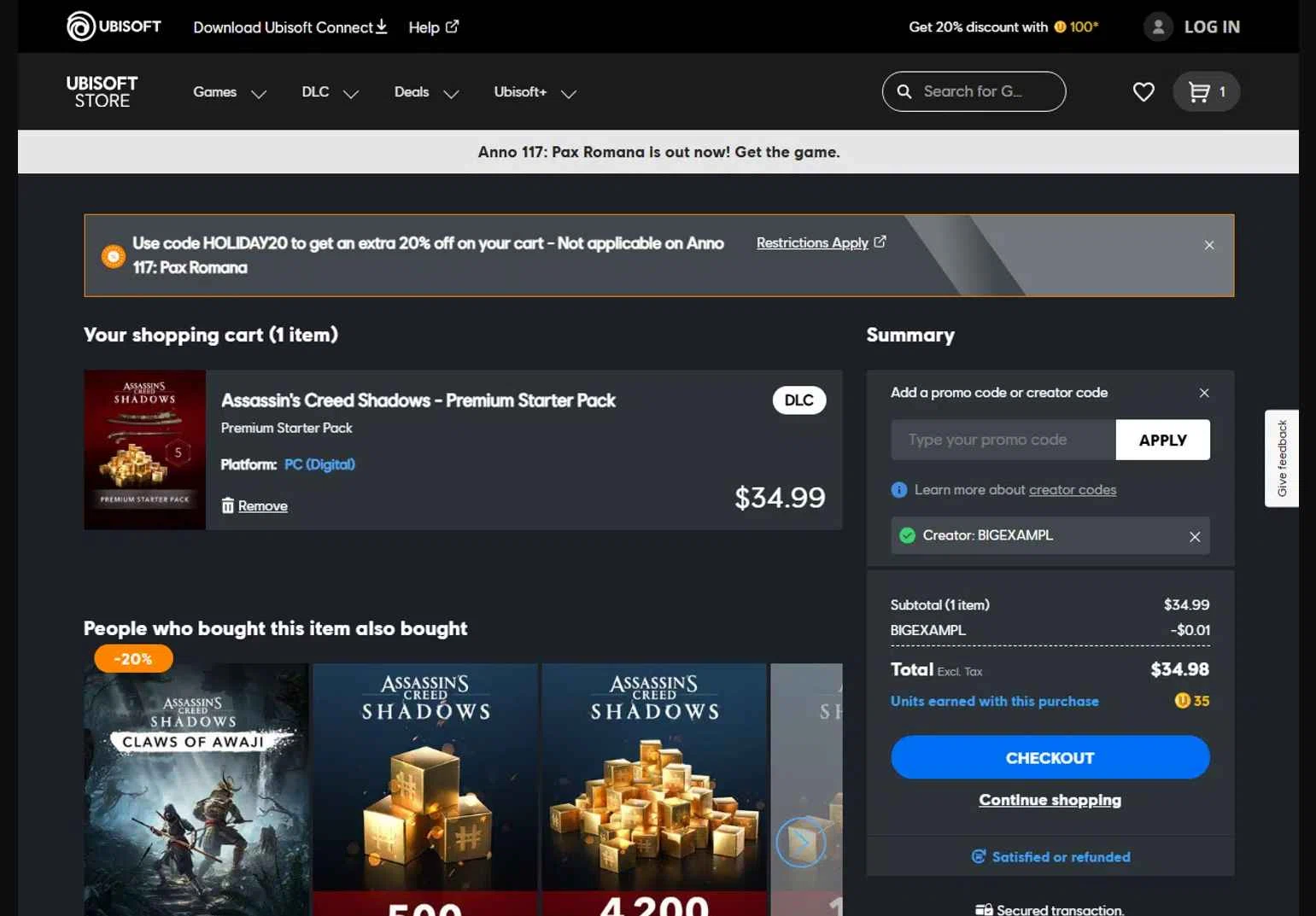The height and width of the screenshot is (916, 1316).
Task: Expand the DLC menu
Action: point(330,92)
